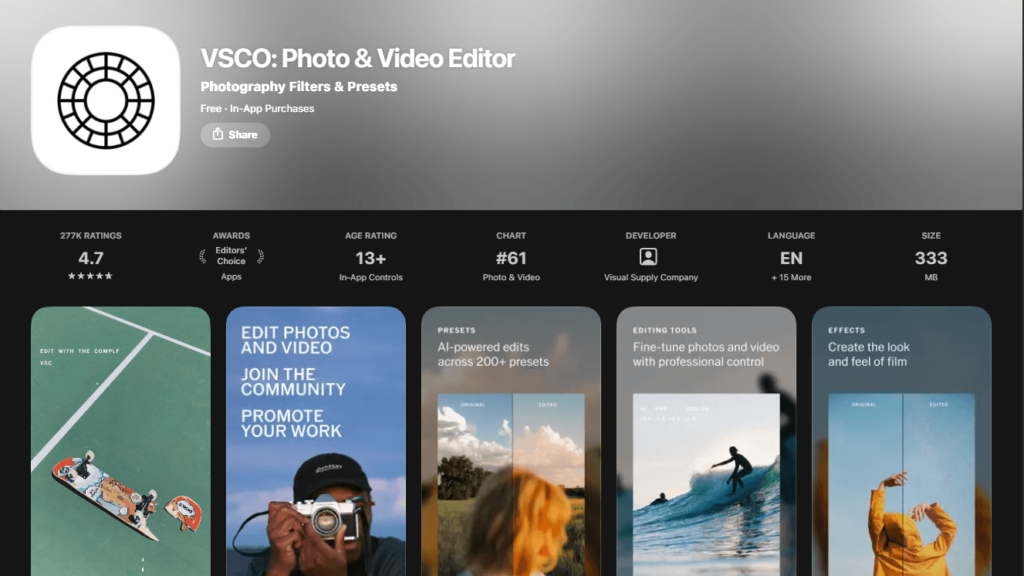Open the 'Edit Photos and Video' screenshot
1024x576 pixels.
316,441
